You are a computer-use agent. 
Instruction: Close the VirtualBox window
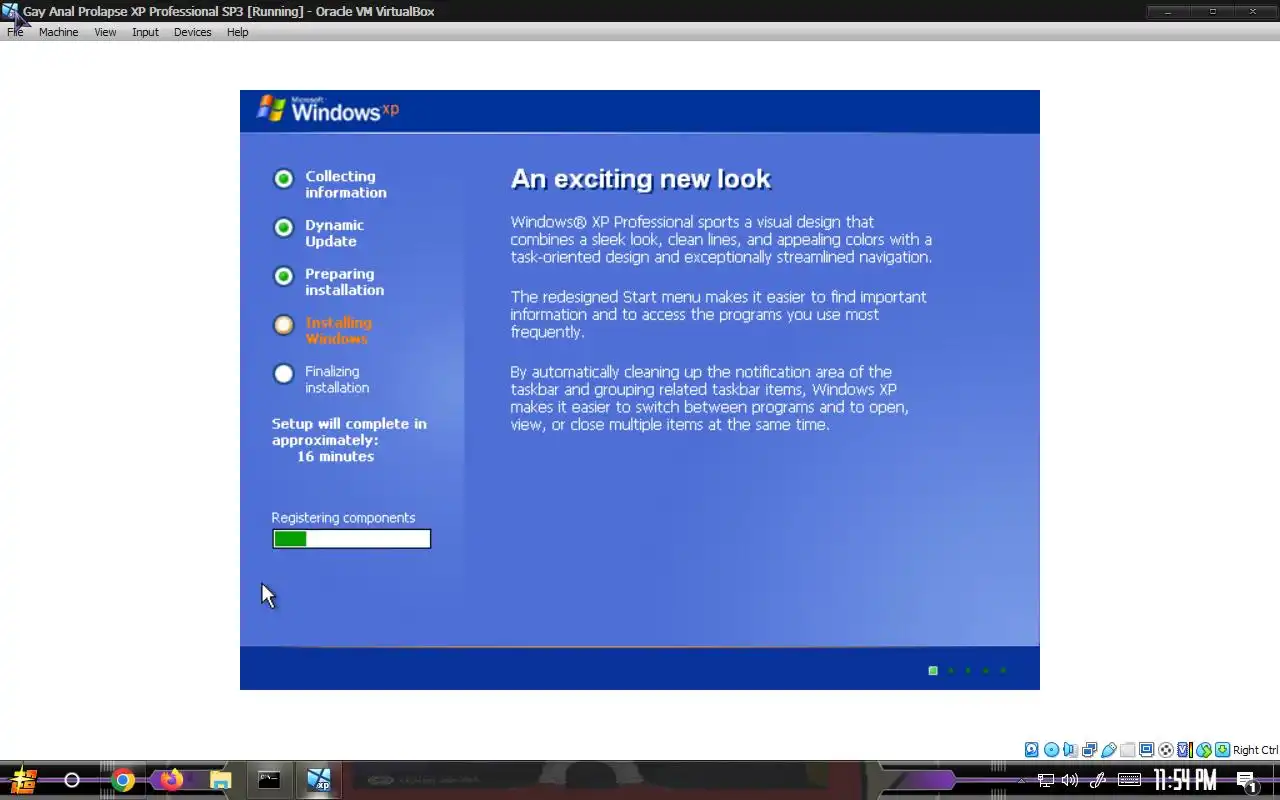[x=1253, y=11]
